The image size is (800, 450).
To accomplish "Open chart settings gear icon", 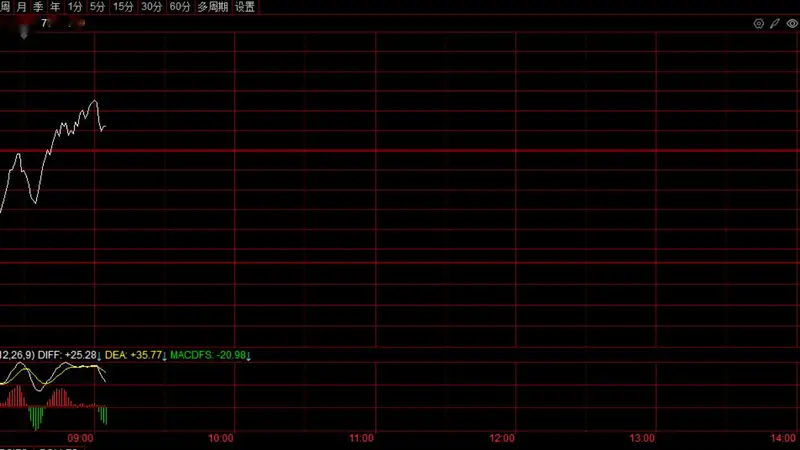I will coord(759,23).
